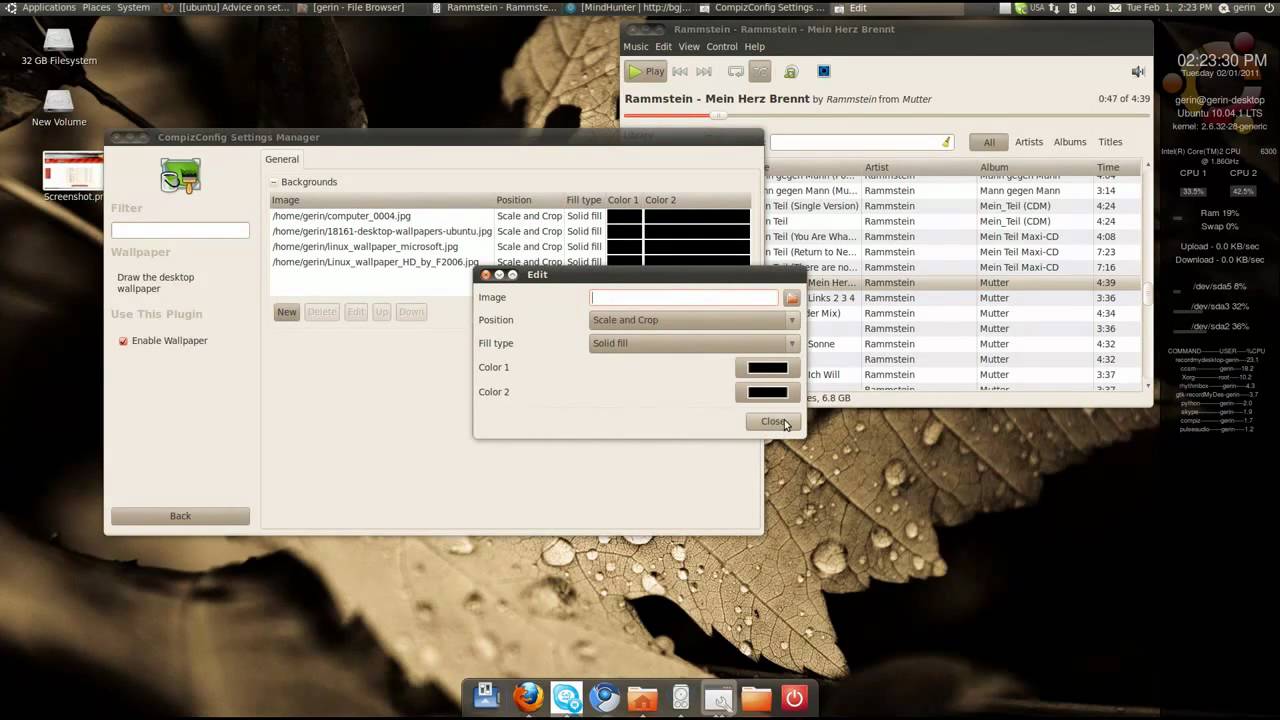Open the home folder from the dock
The height and width of the screenshot is (720, 1280).
coord(642,697)
